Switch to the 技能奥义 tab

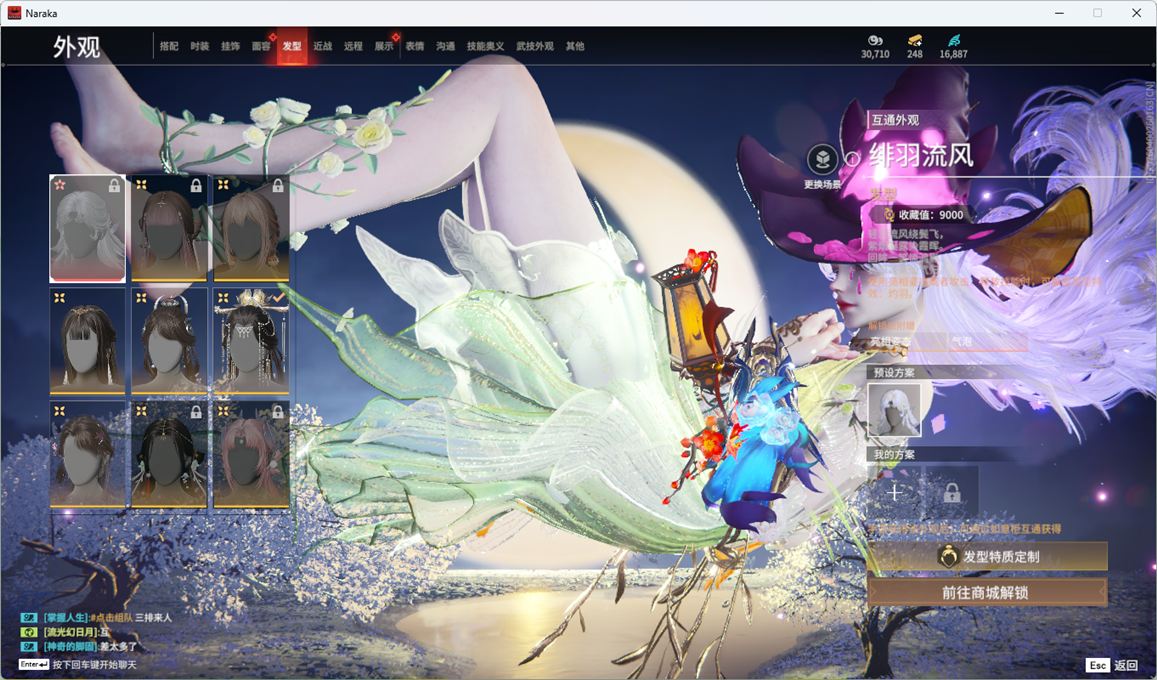(x=485, y=46)
